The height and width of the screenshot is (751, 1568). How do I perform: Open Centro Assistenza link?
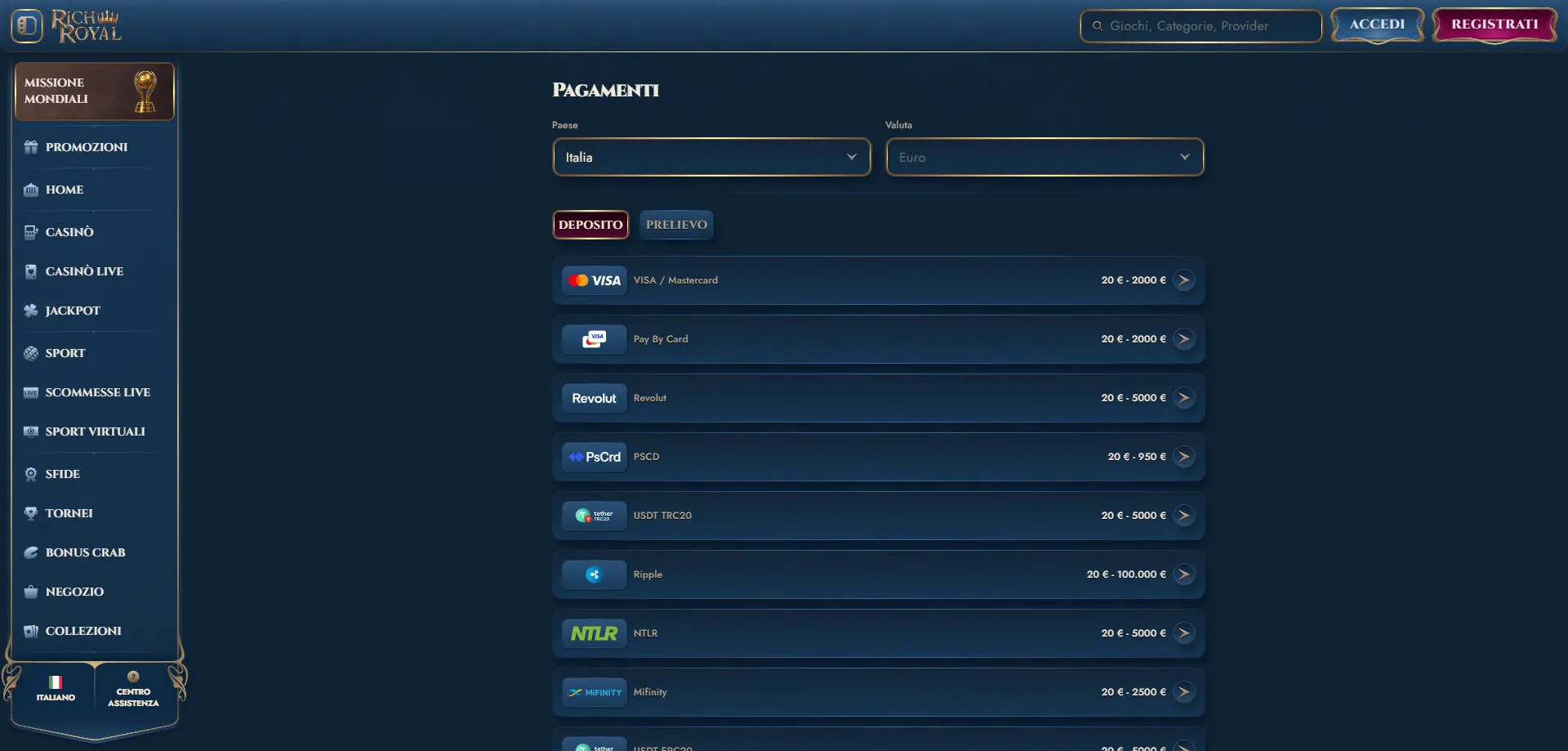[x=133, y=689]
